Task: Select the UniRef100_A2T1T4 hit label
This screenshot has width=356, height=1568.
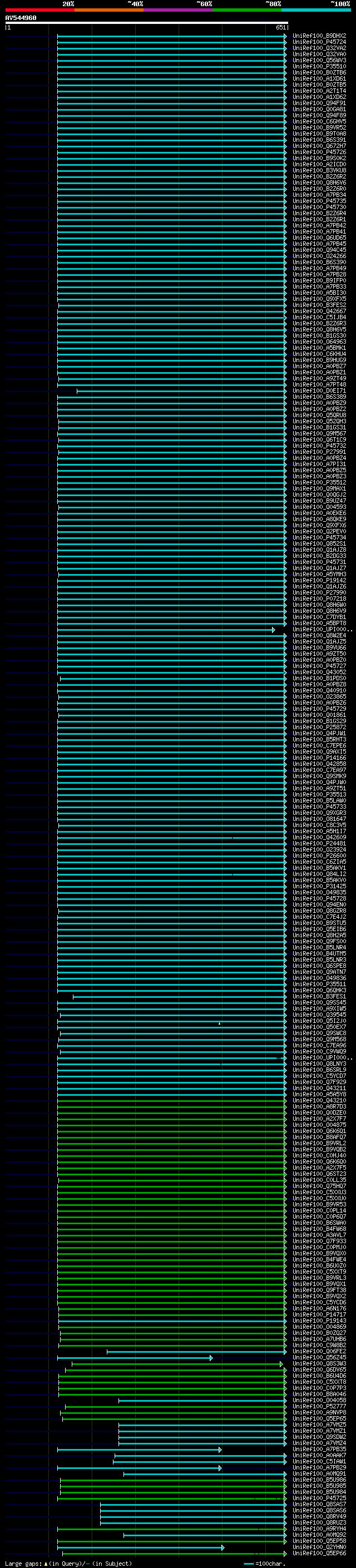Action: pos(319,91)
